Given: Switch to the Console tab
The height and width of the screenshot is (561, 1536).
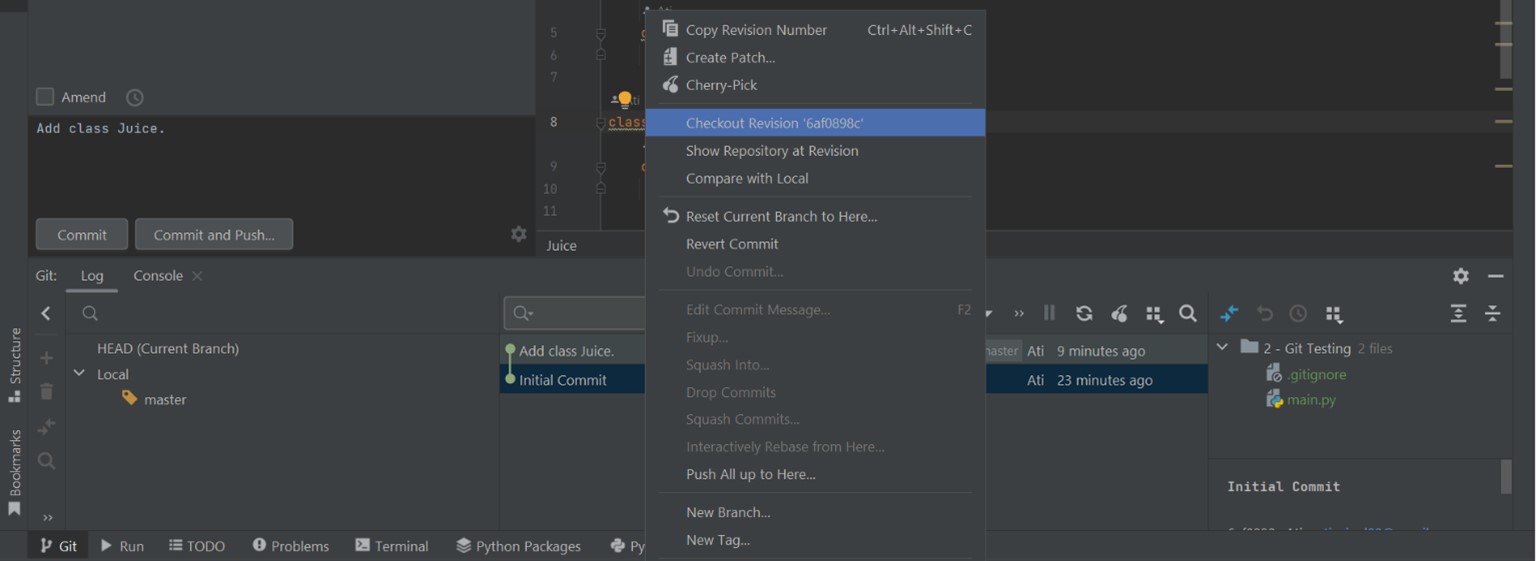Looking at the screenshot, I should 158,276.
